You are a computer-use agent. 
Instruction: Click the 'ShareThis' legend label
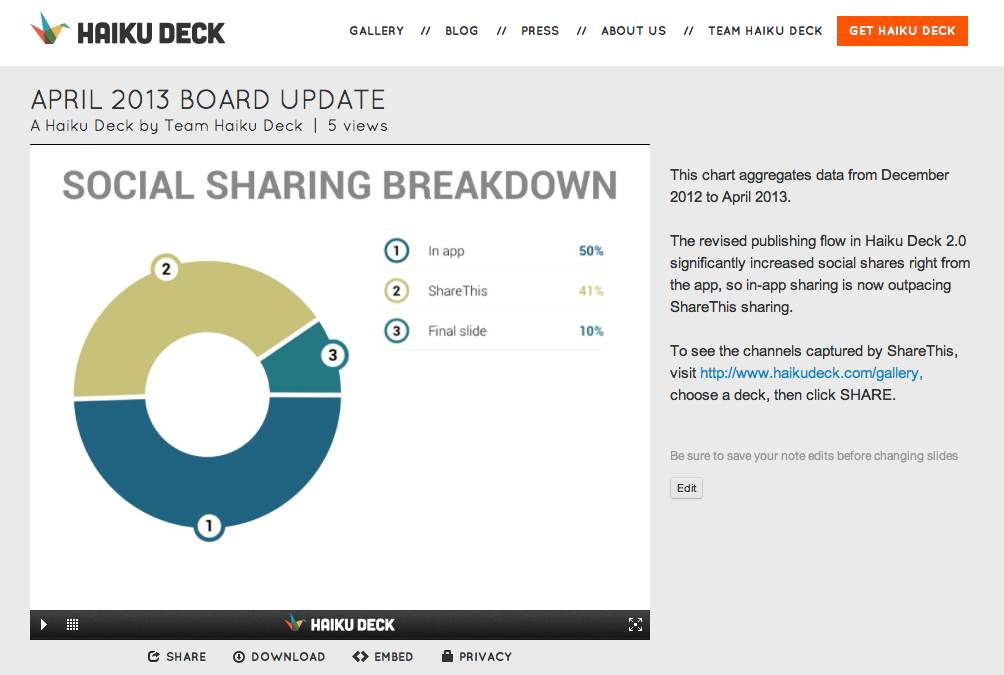point(458,291)
